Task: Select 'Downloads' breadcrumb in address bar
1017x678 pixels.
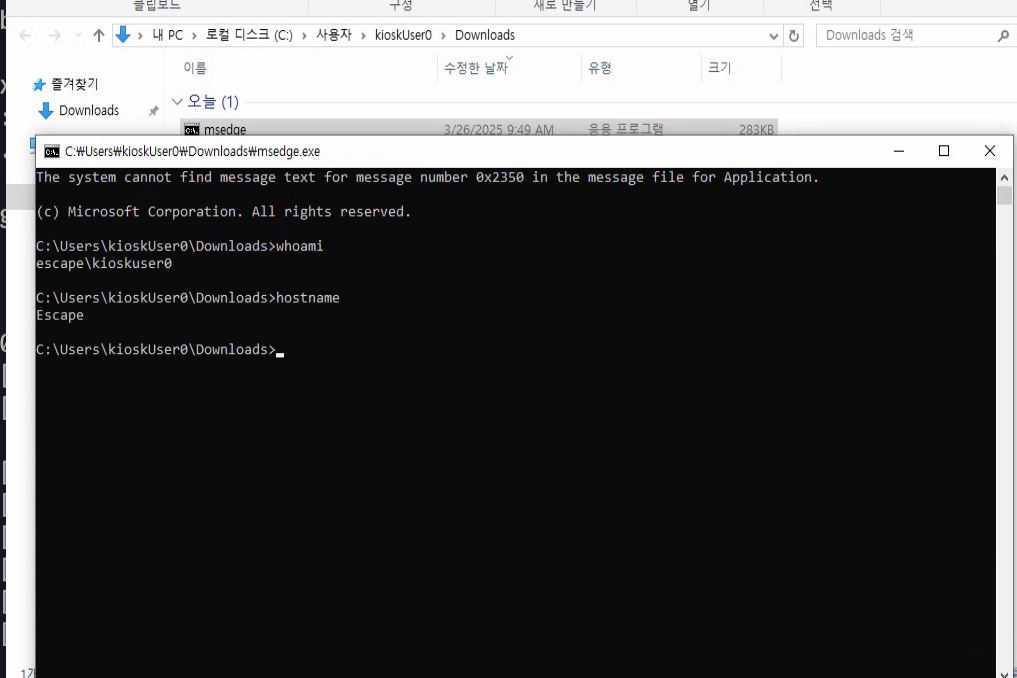Action: tap(485, 35)
